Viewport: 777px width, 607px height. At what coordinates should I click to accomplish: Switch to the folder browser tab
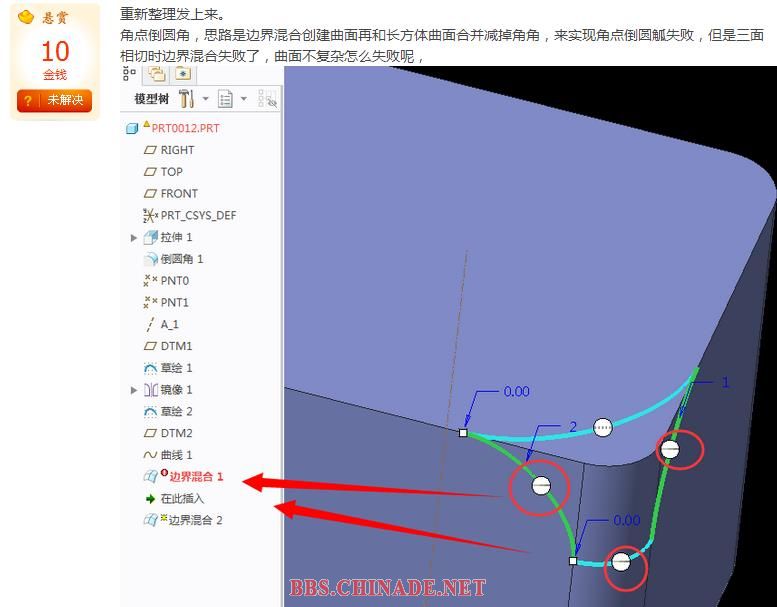coord(157,74)
